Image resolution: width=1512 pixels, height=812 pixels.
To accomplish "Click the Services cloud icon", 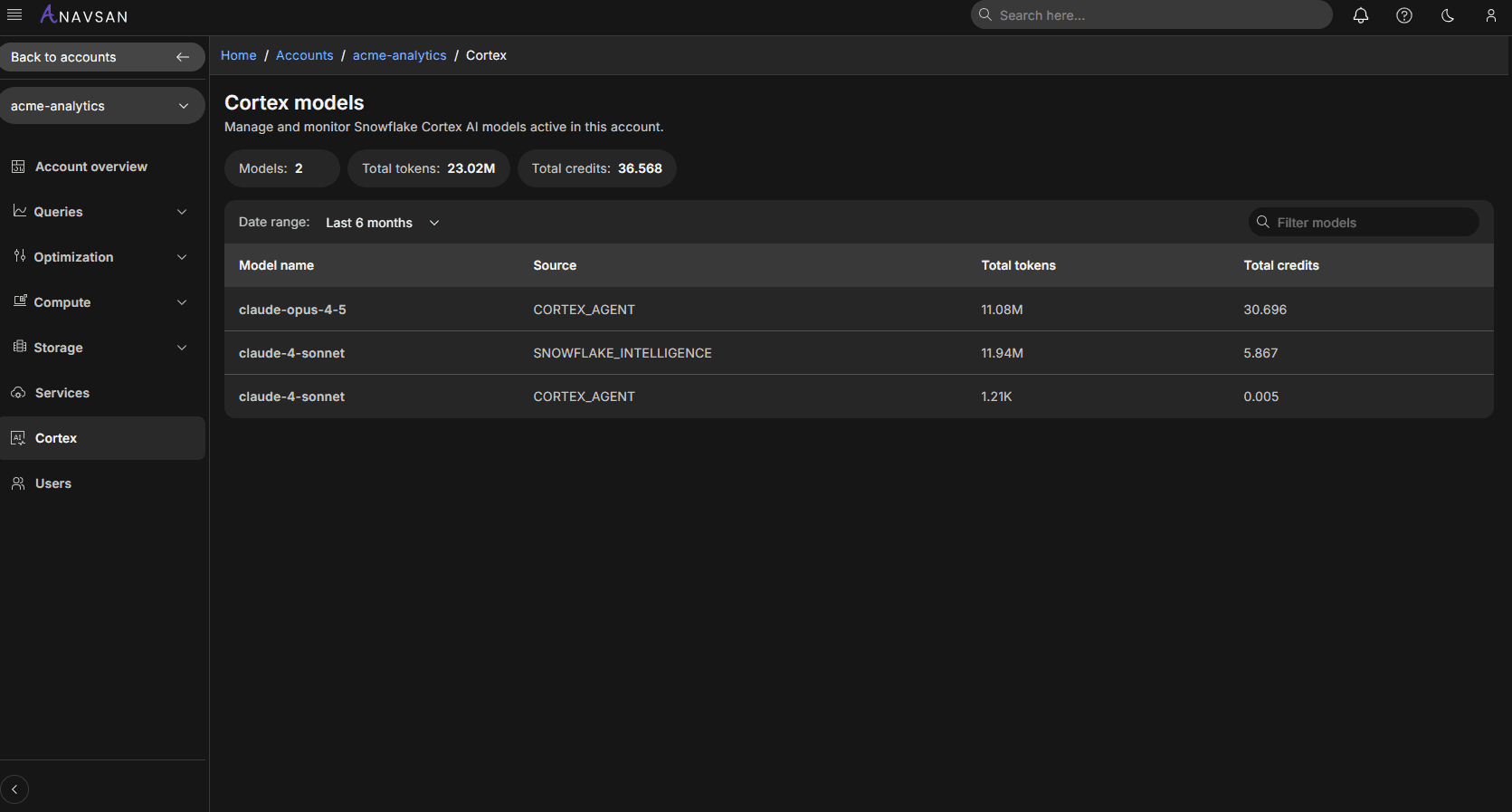I will tap(18, 393).
